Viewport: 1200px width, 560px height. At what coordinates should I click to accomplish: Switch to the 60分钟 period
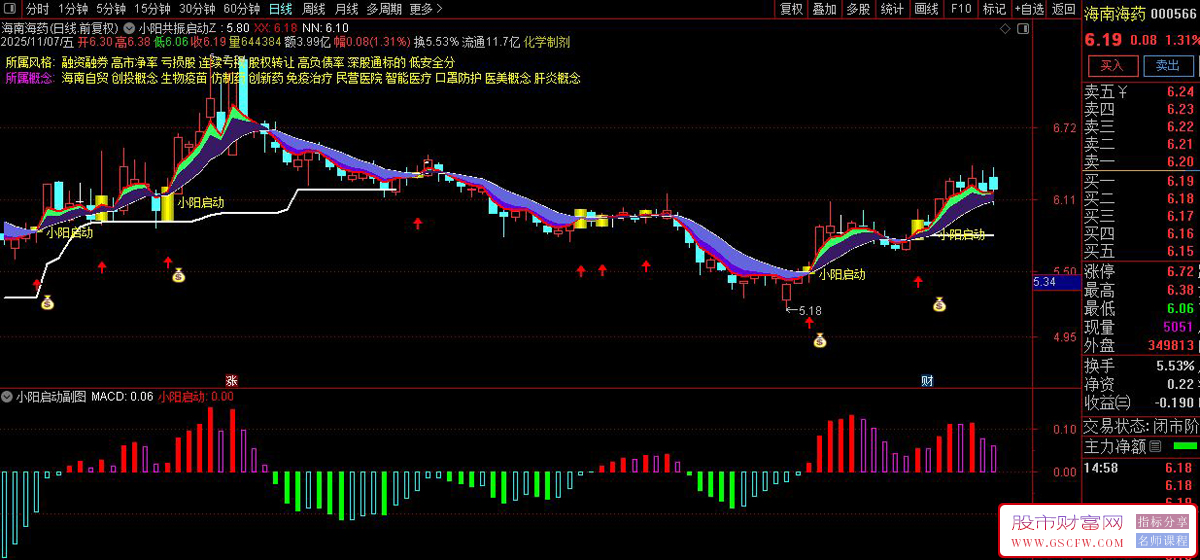241,9
